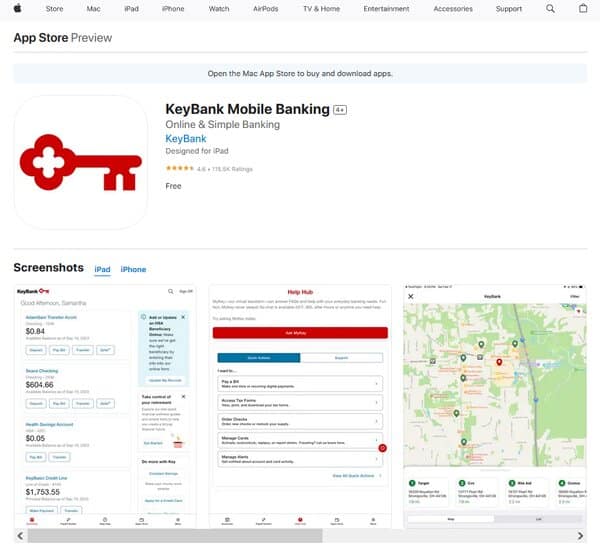Click the Open the Mac App Store banner
The image size is (600, 549).
pos(300,73)
